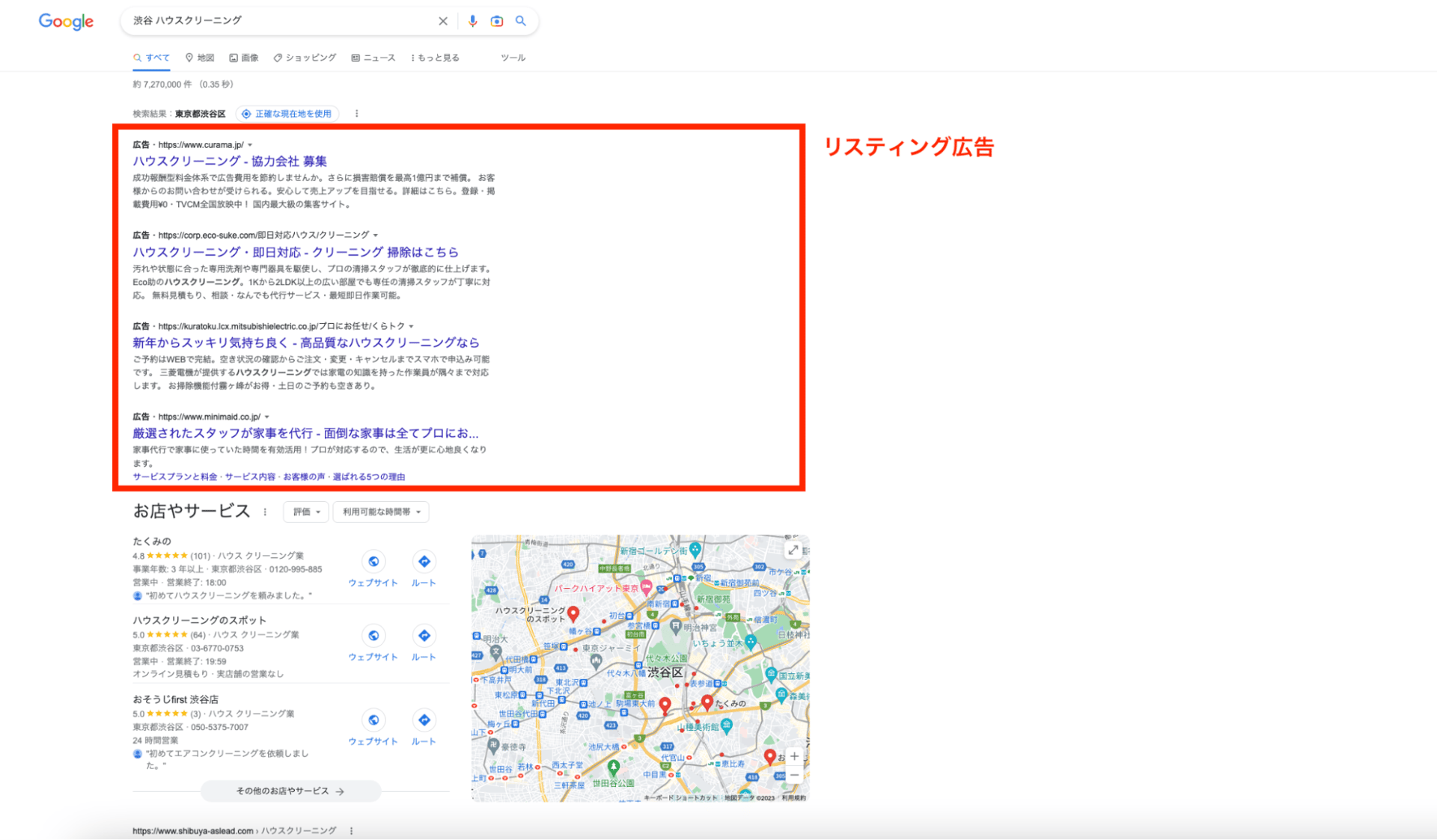Viewport: 1437px width, 840px height.
Task: Open the 利用可能な時間帯 dropdown
Action: pos(381,512)
